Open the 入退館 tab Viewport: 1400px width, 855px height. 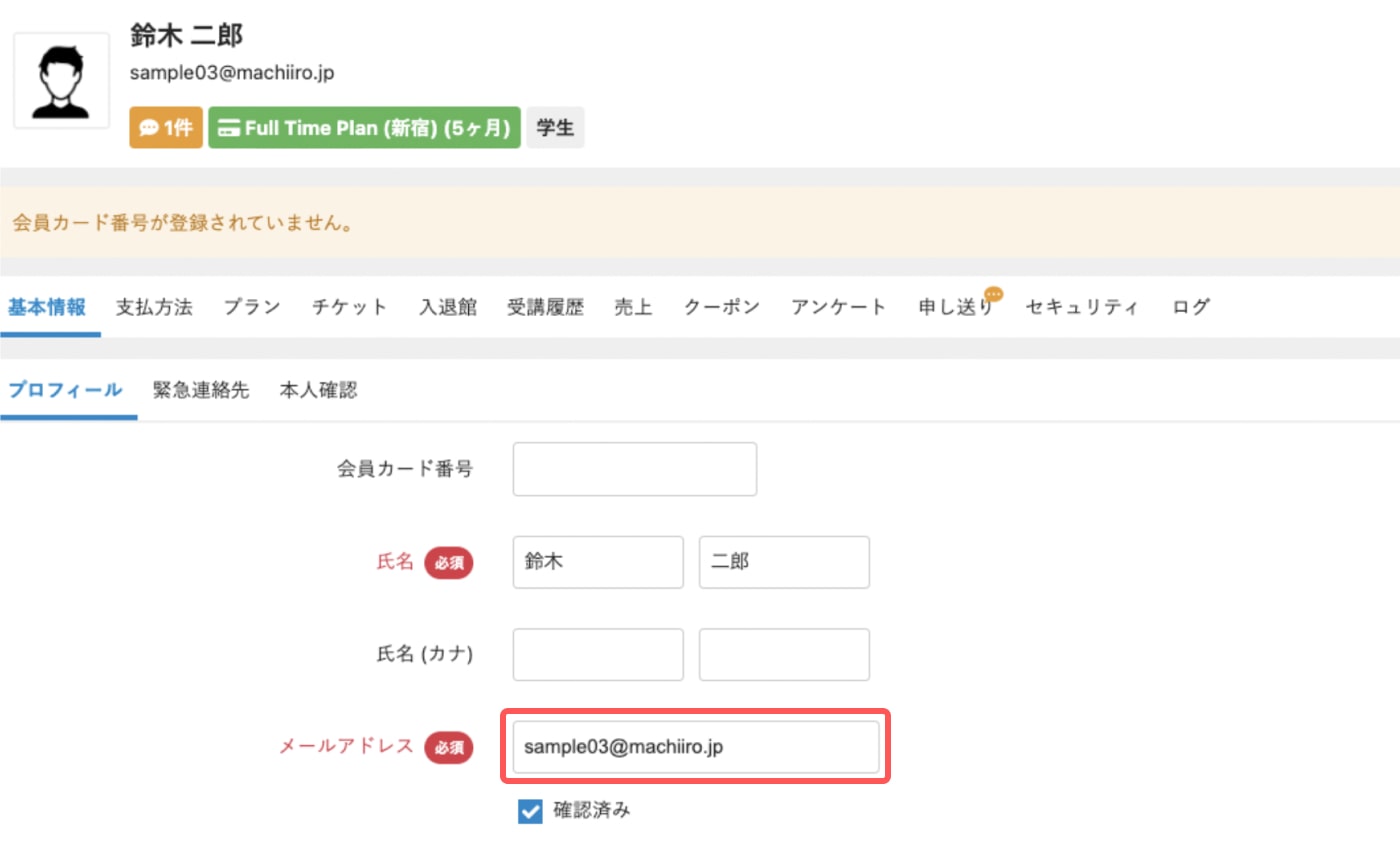pyautogui.click(x=446, y=307)
